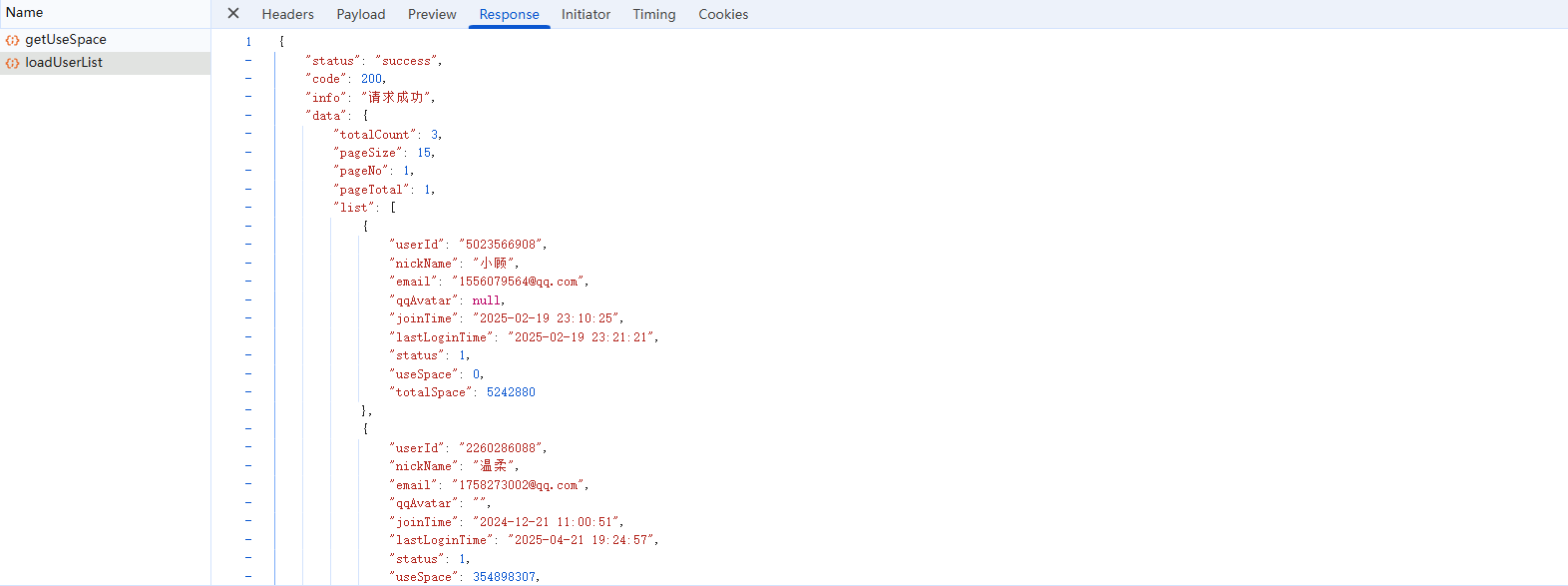This screenshot has width=1568, height=586.
Task: Click the loadUserList request type icon
Action: coord(12,63)
